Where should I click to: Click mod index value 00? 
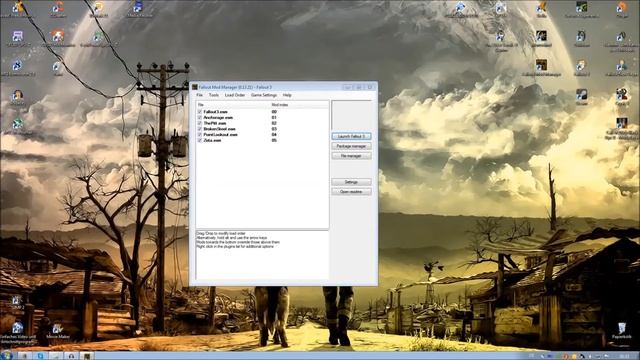[274, 111]
